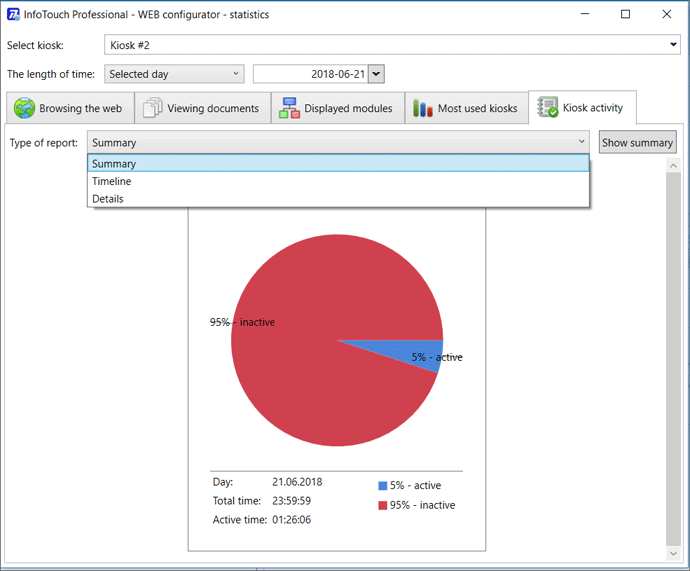The image size is (690, 571).
Task: Click the '5% - active' pie label
Action: [x=437, y=357]
